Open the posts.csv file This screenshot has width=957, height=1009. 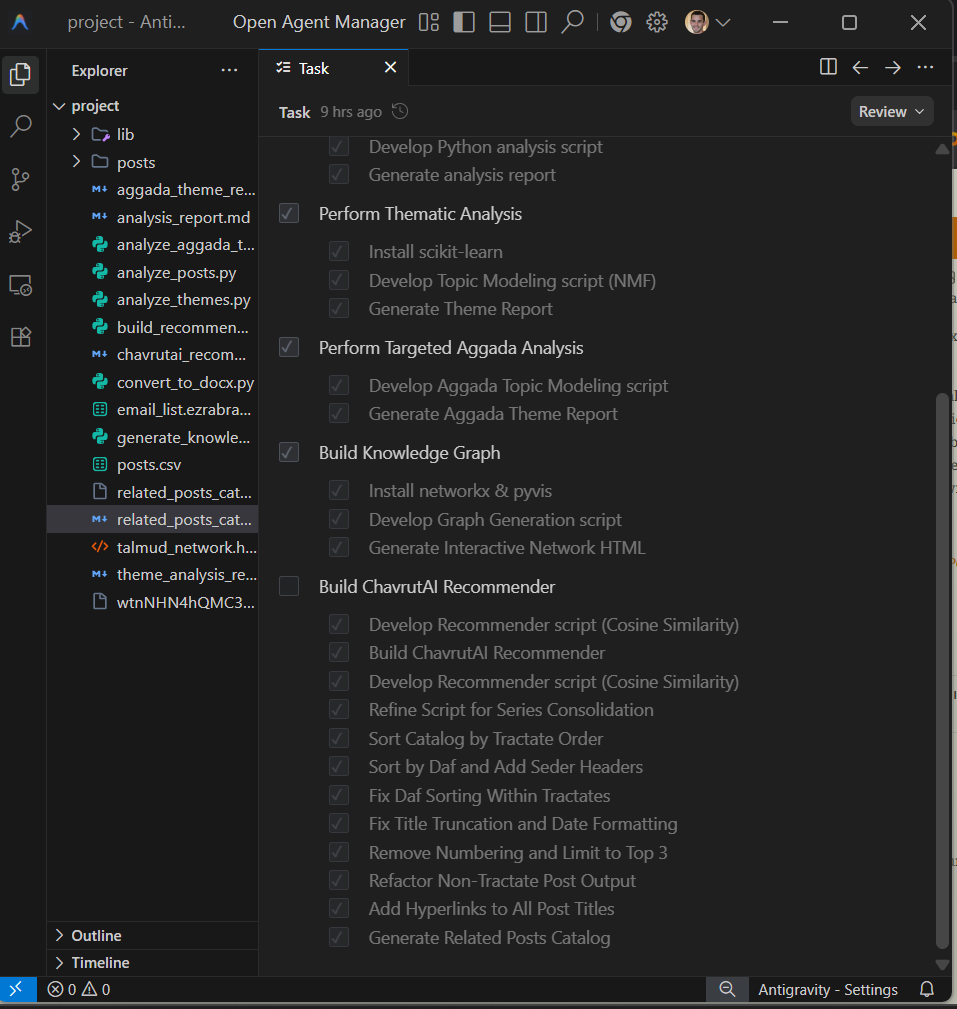(149, 465)
